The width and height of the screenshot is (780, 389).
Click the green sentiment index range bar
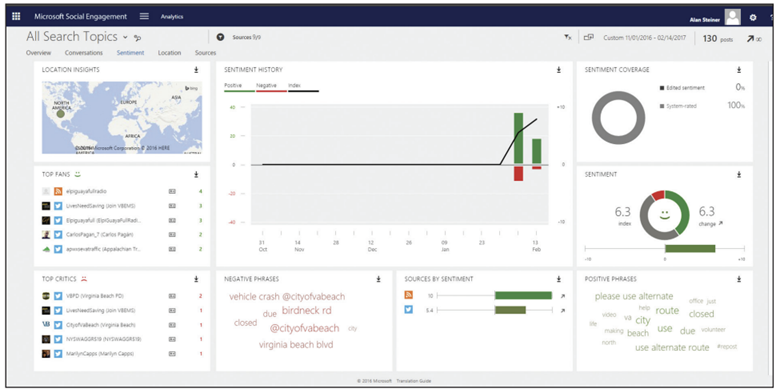coord(689,248)
